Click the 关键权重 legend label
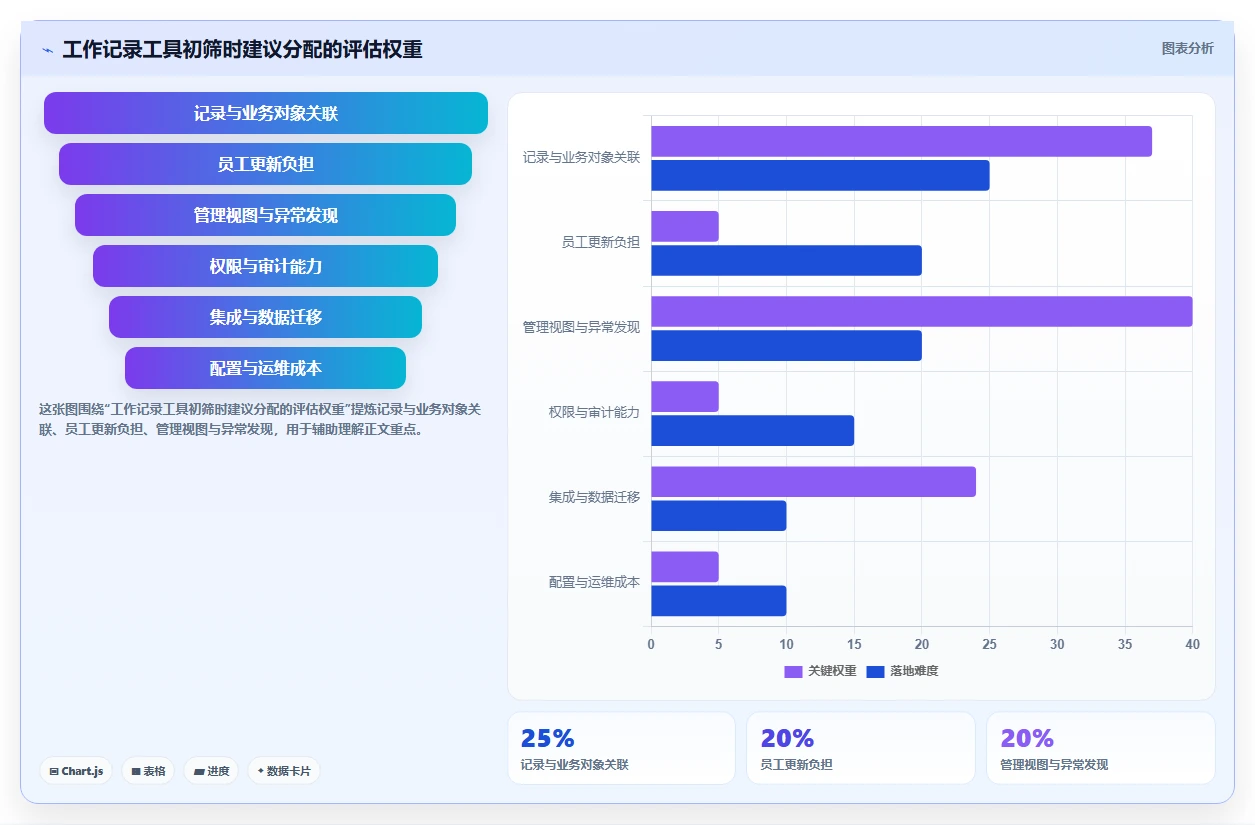This screenshot has height=825, width=1255. pyautogui.click(x=832, y=671)
